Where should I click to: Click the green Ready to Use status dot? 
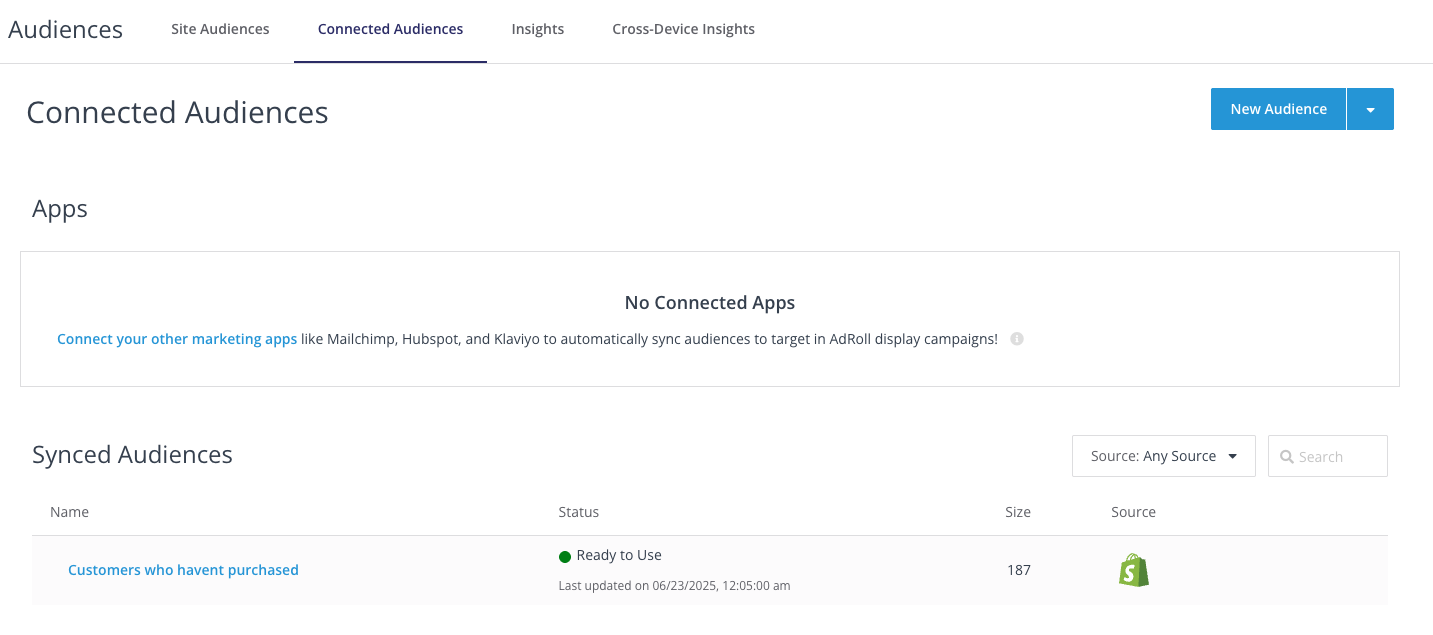coord(565,556)
